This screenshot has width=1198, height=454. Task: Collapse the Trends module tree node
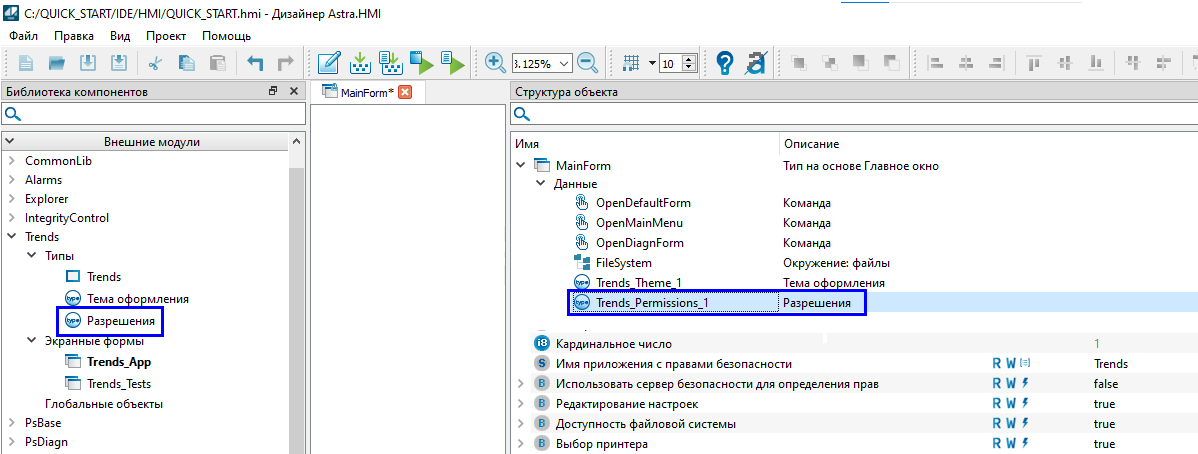click(x=11, y=237)
